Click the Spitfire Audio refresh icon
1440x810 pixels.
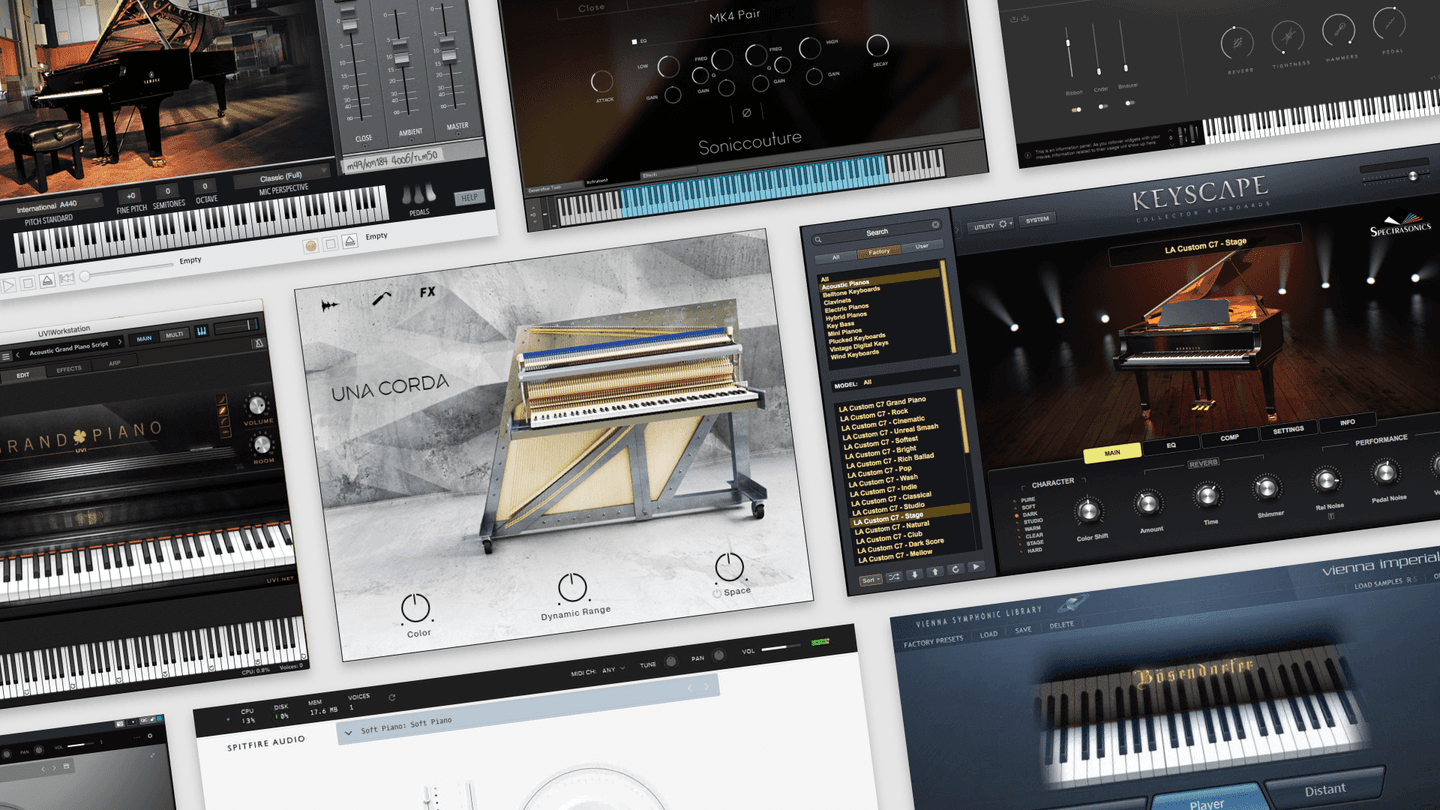click(x=392, y=697)
